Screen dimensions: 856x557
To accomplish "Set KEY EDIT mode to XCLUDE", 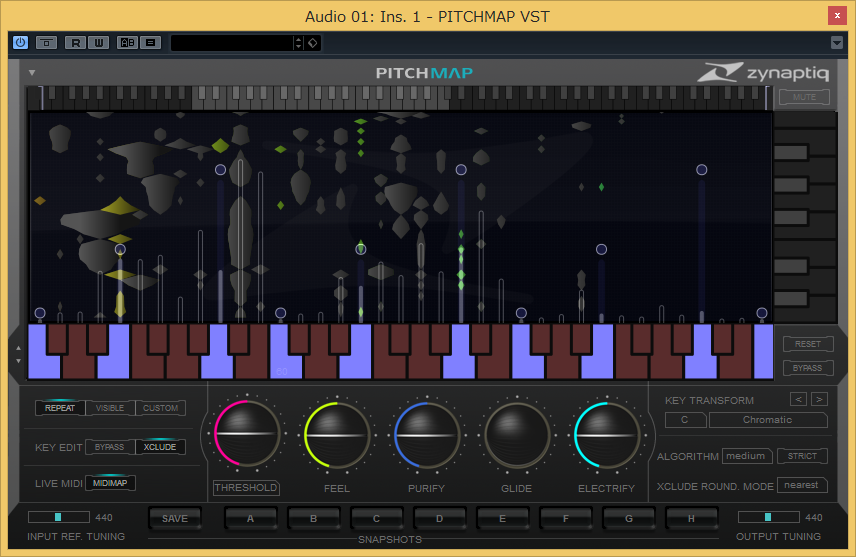I will [160, 447].
